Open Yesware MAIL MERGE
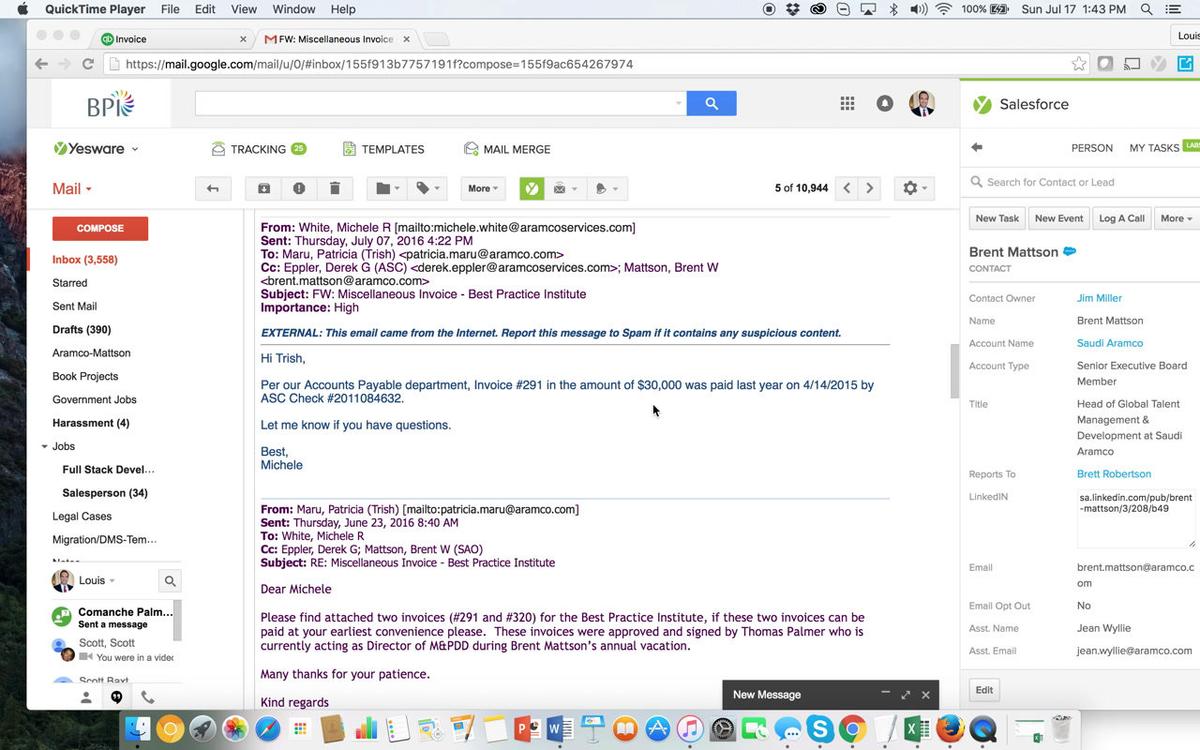 coord(507,149)
